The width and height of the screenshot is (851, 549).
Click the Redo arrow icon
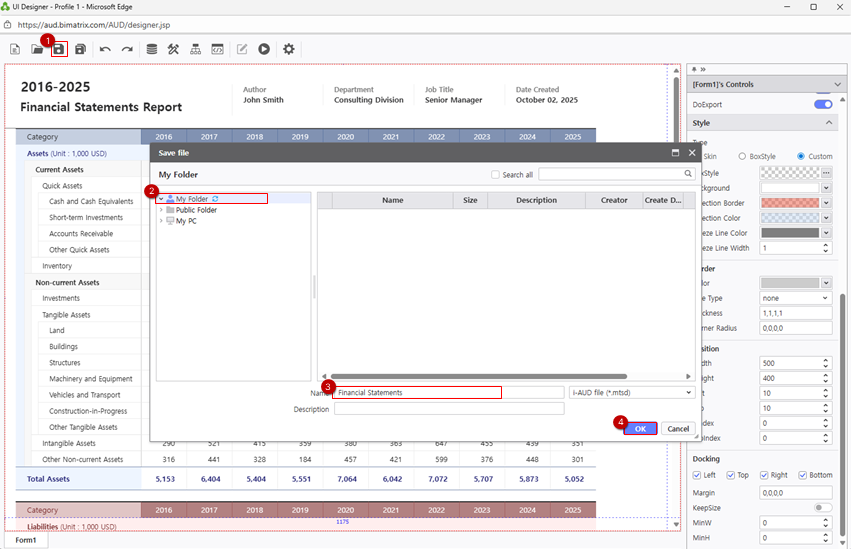(127, 49)
